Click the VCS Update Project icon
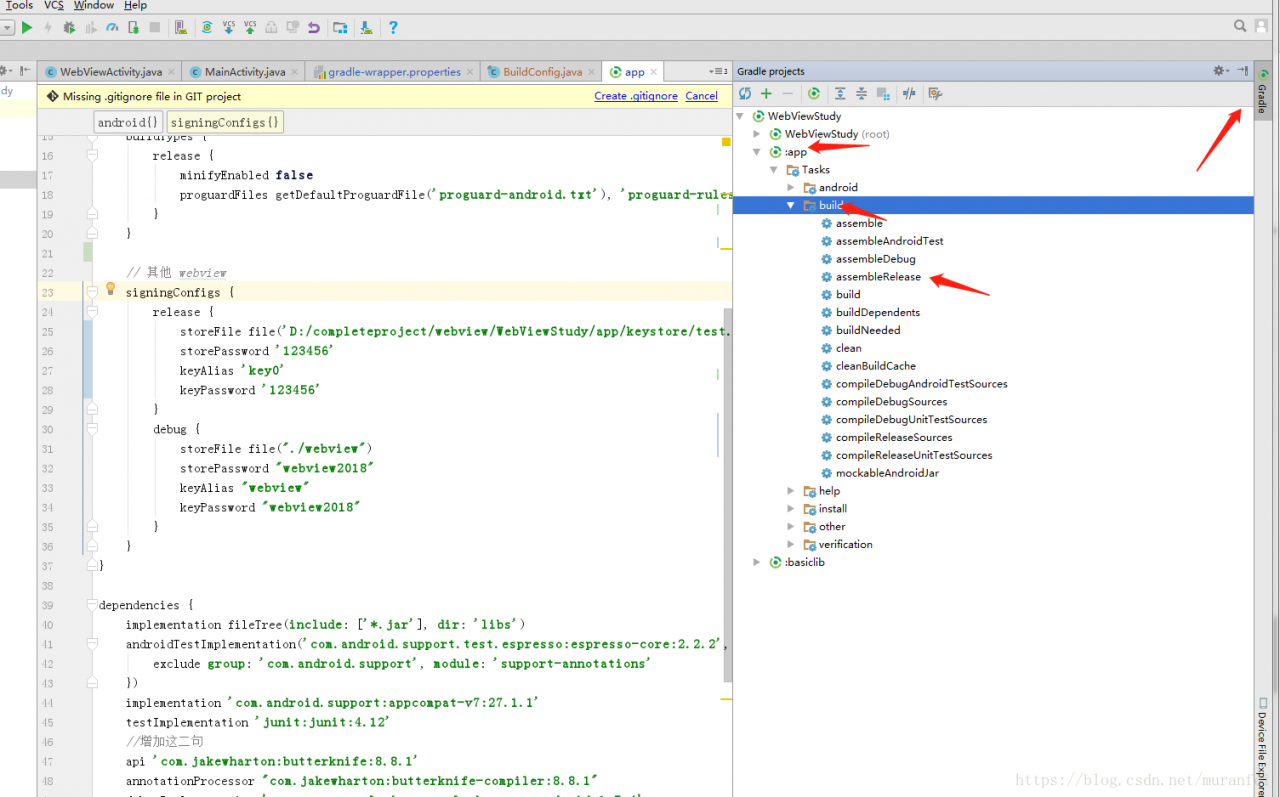This screenshot has height=797, width=1280. 228,28
